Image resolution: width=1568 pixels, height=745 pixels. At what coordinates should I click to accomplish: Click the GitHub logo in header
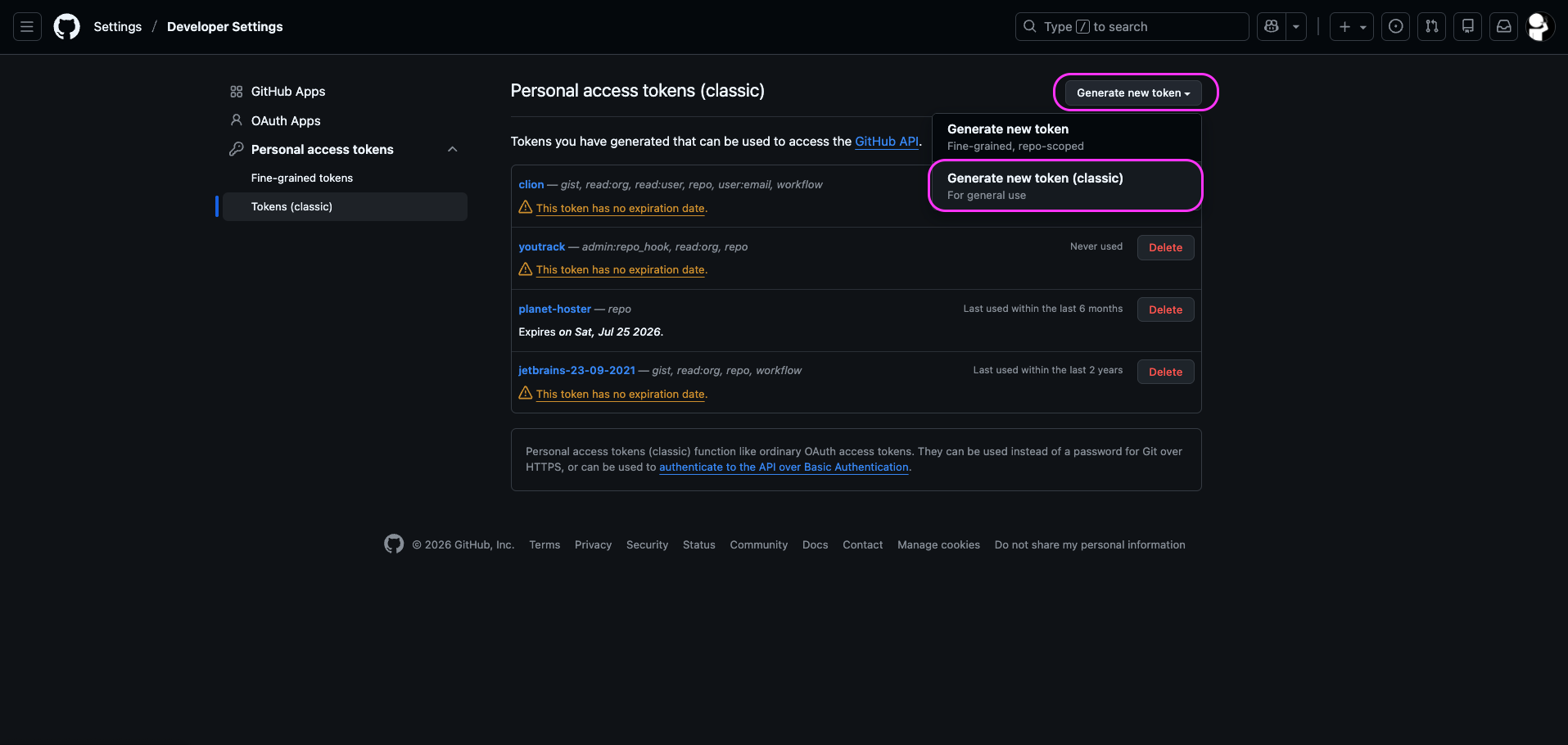pyautogui.click(x=66, y=27)
